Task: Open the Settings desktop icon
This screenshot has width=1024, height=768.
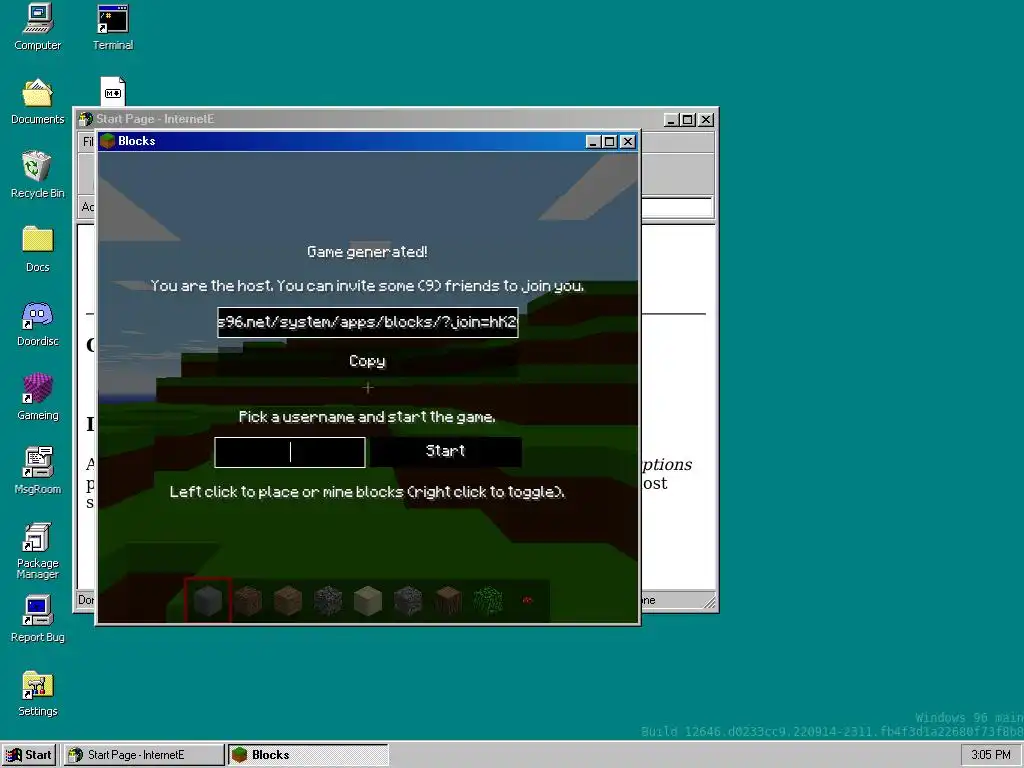Action: pos(37,693)
